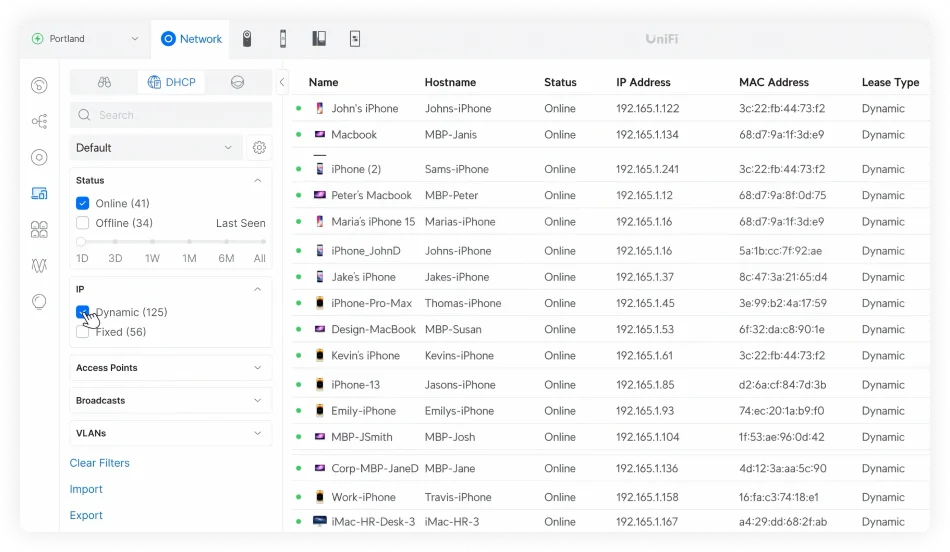Click the iPhone (2) device icon

320,169
